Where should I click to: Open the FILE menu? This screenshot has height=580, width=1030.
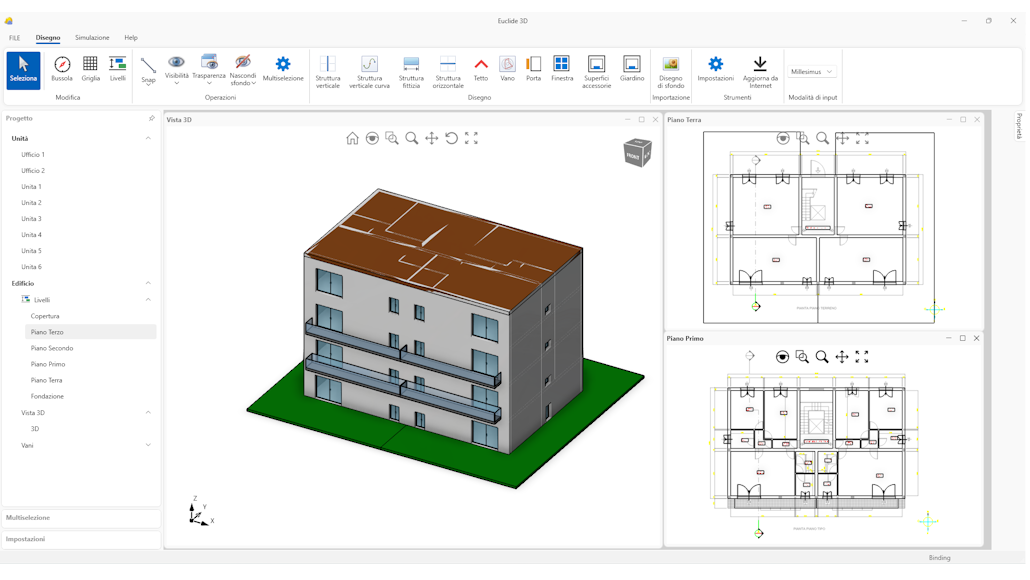point(14,38)
